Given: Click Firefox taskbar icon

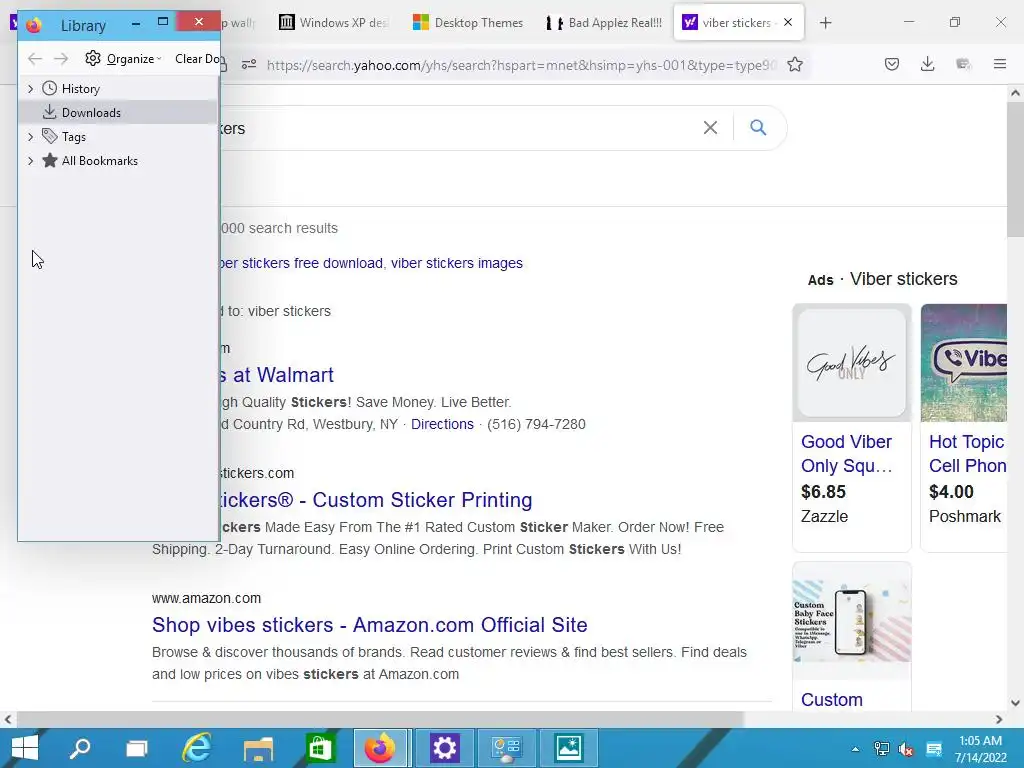Looking at the screenshot, I should (381, 748).
